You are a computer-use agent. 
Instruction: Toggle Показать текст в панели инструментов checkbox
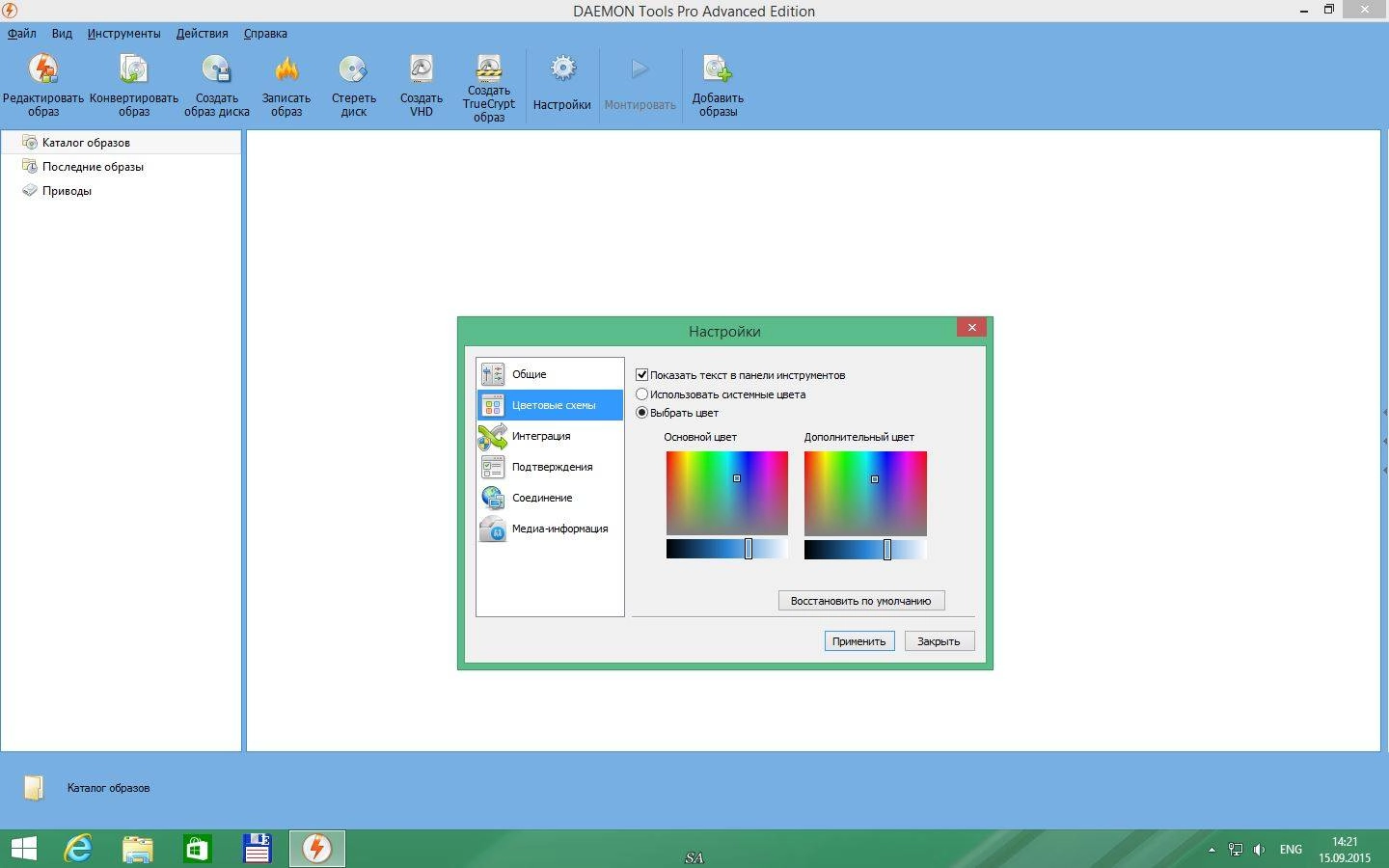(641, 374)
